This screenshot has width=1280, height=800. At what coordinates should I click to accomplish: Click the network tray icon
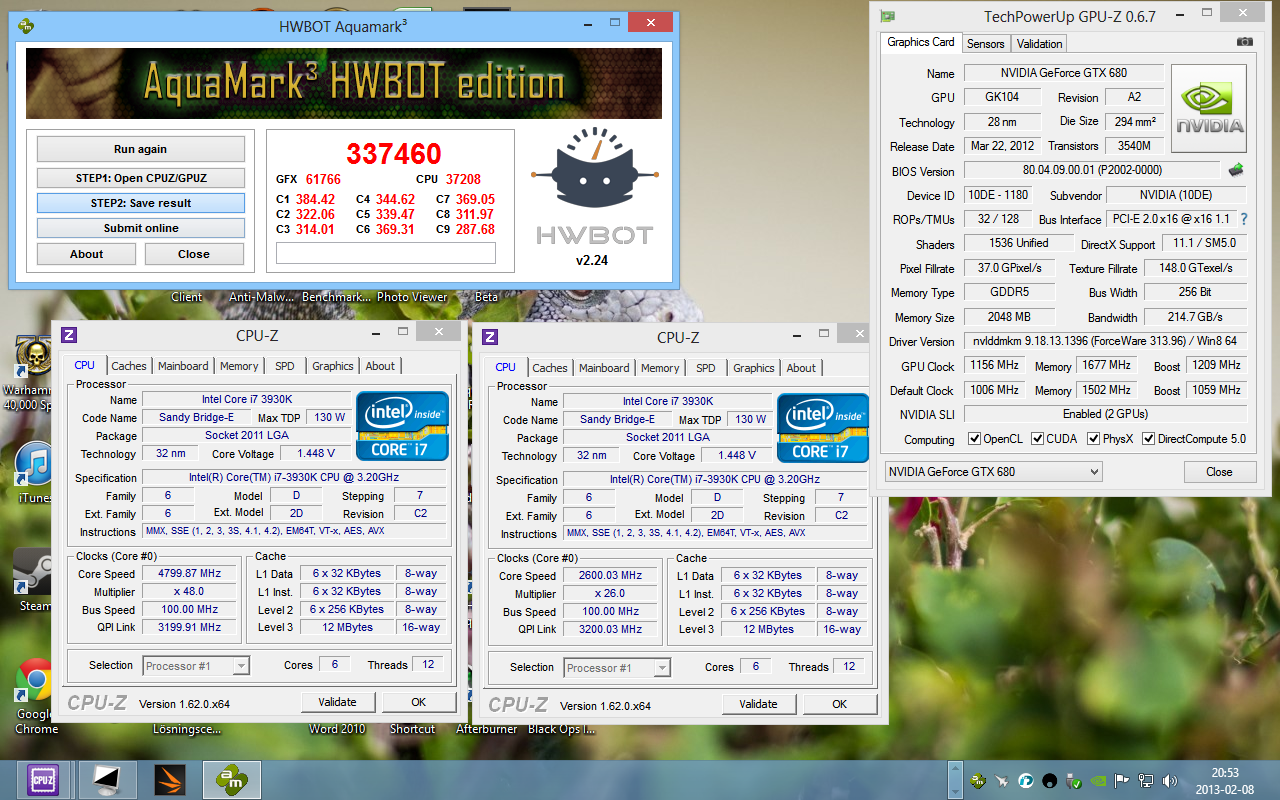pos(1145,780)
